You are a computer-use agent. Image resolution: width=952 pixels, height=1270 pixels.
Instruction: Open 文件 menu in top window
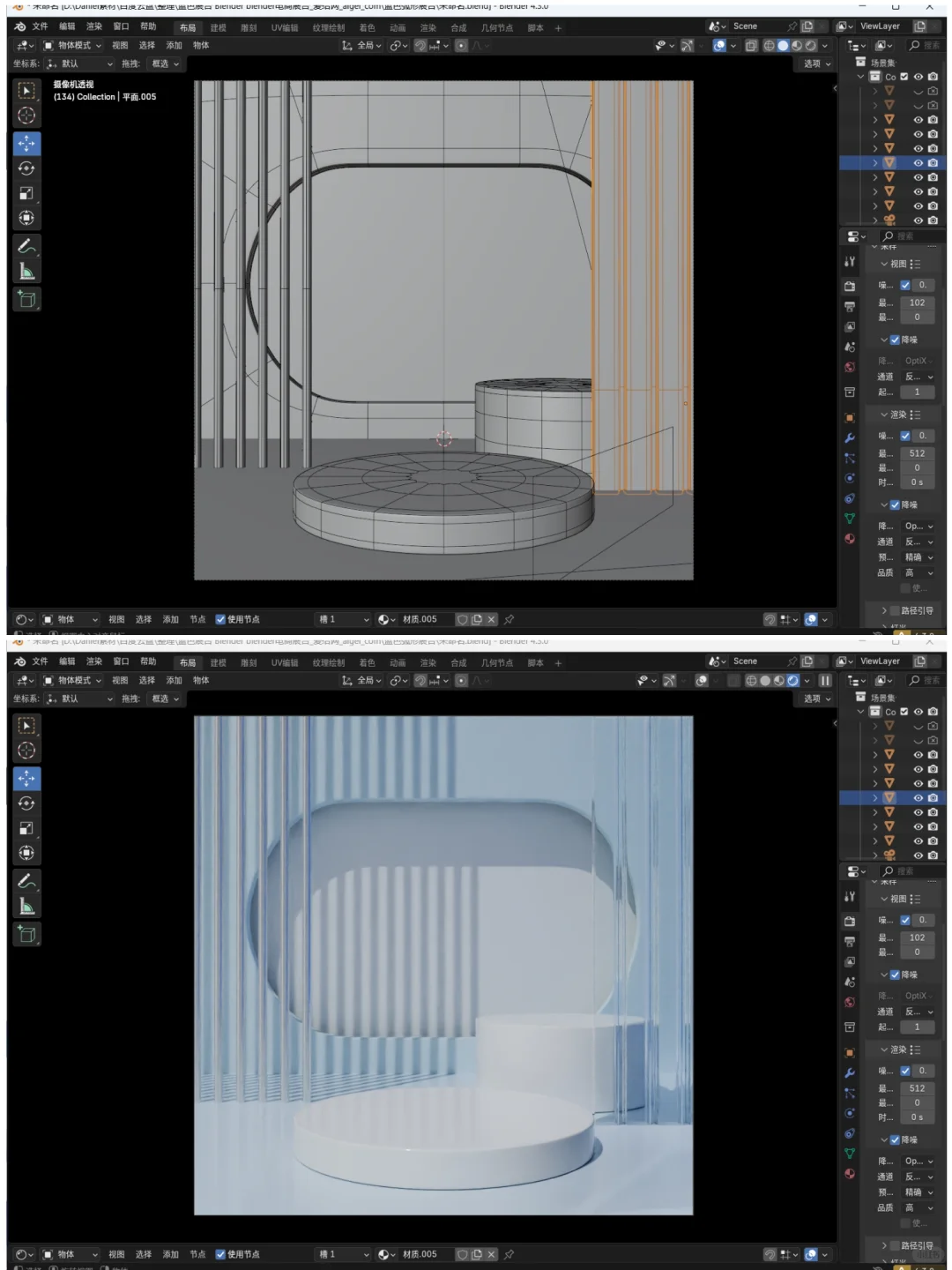click(x=41, y=26)
